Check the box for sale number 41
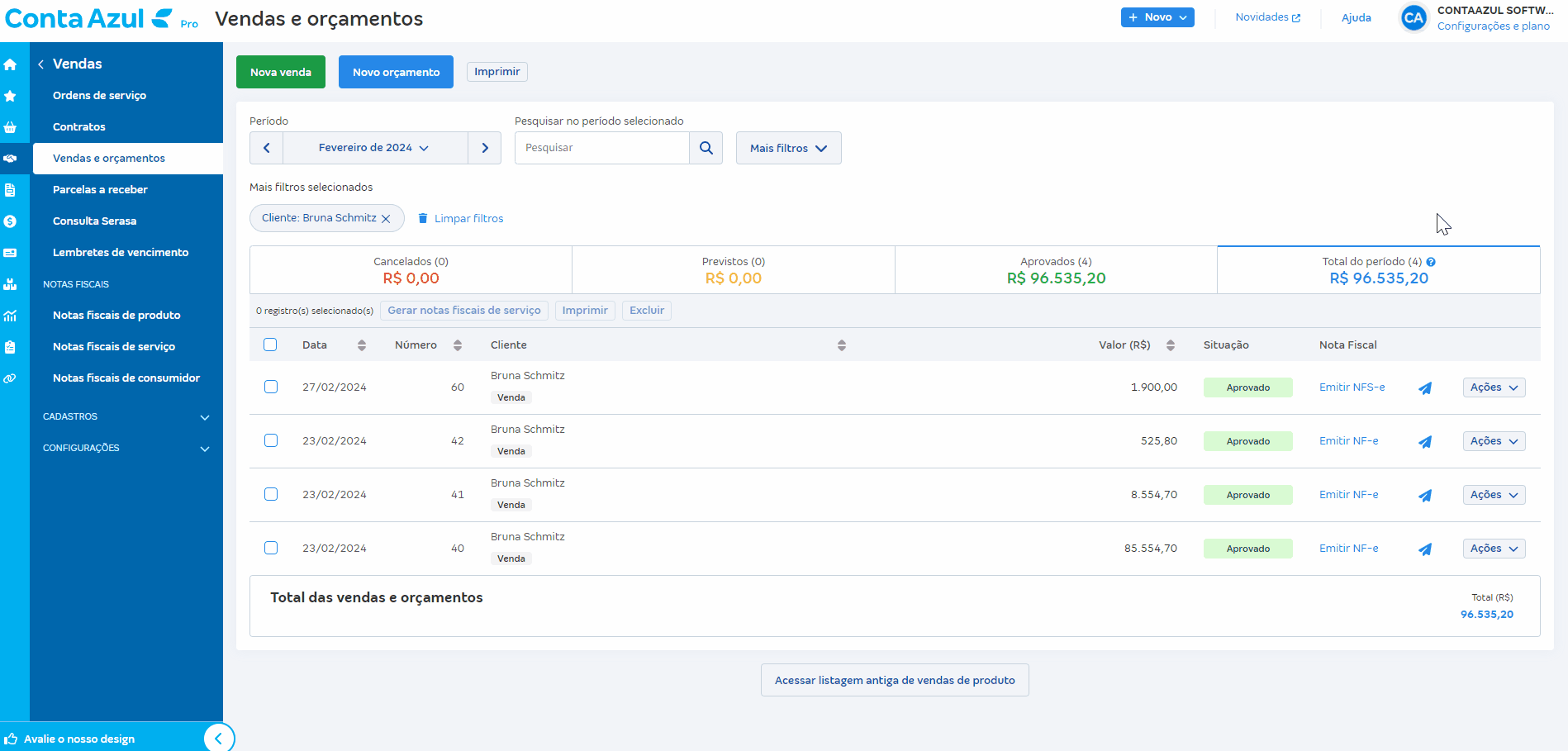 [271, 494]
